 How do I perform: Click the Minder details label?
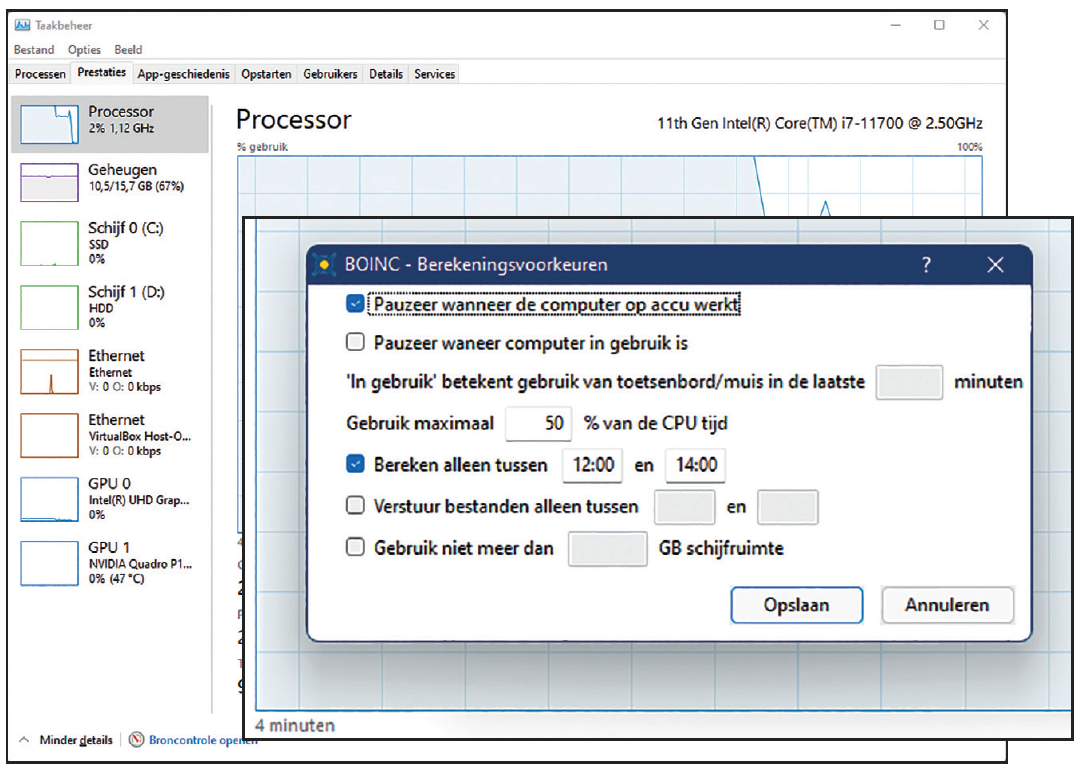[76, 740]
